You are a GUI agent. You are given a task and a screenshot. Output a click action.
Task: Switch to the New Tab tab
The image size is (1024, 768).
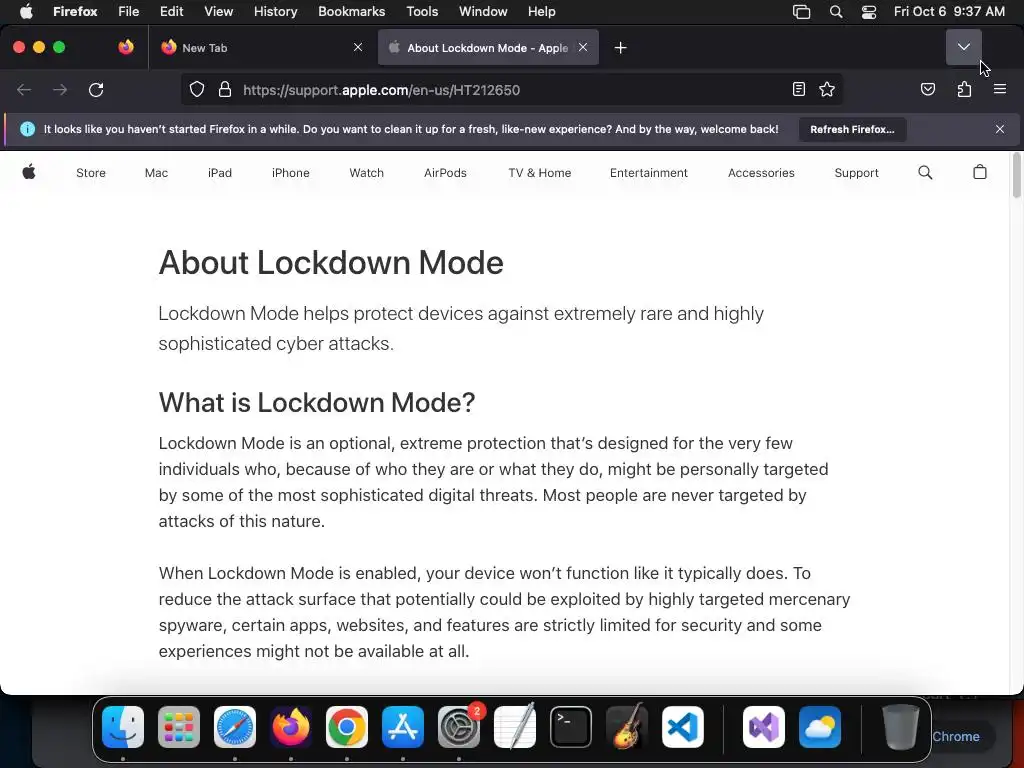point(261,48)
